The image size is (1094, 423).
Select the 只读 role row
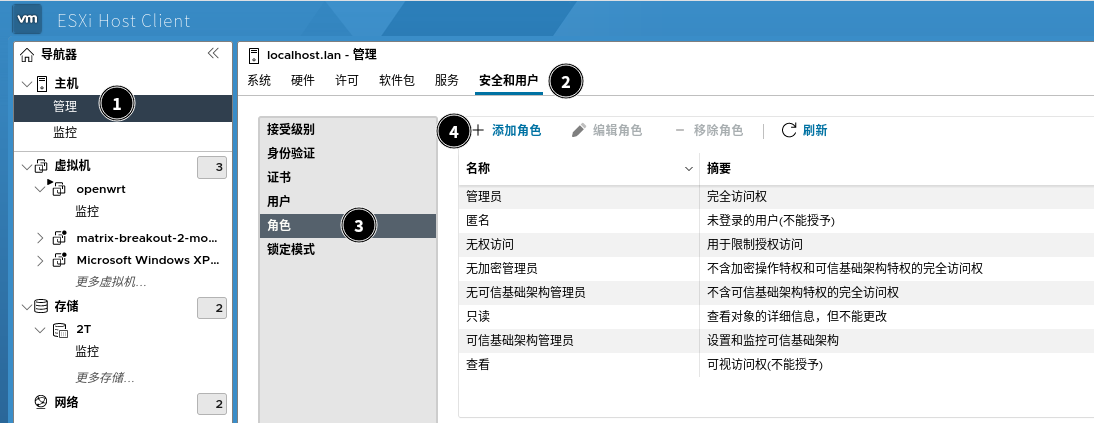click(776, 316)
